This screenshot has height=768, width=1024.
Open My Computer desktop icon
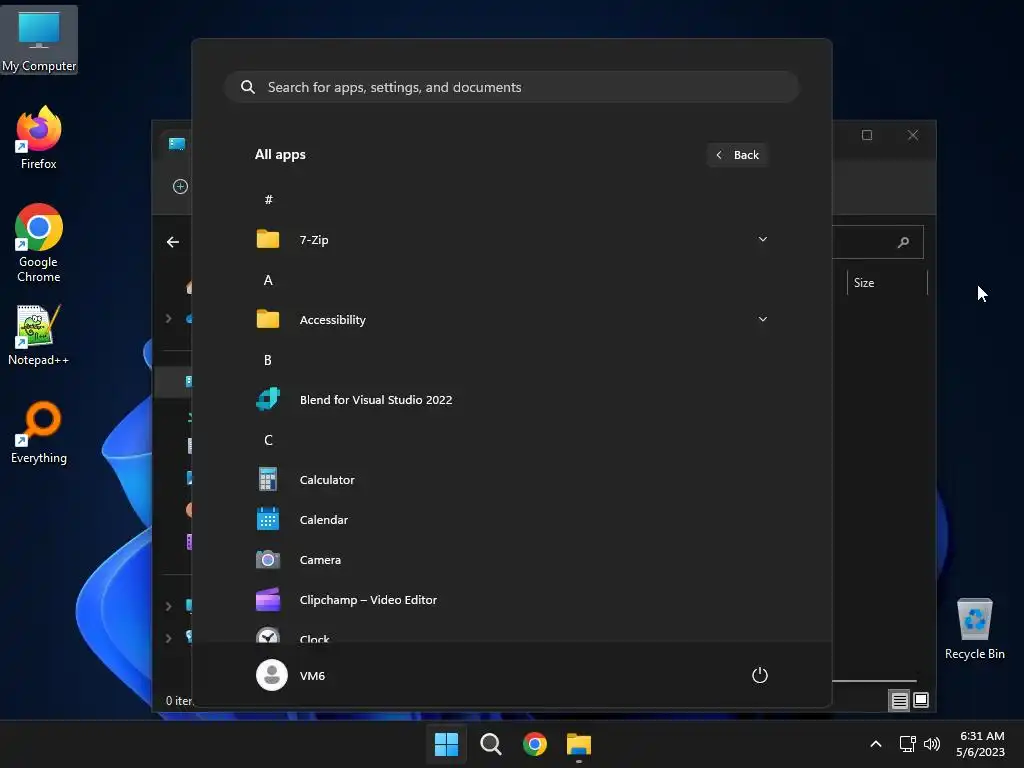point(39,40)
